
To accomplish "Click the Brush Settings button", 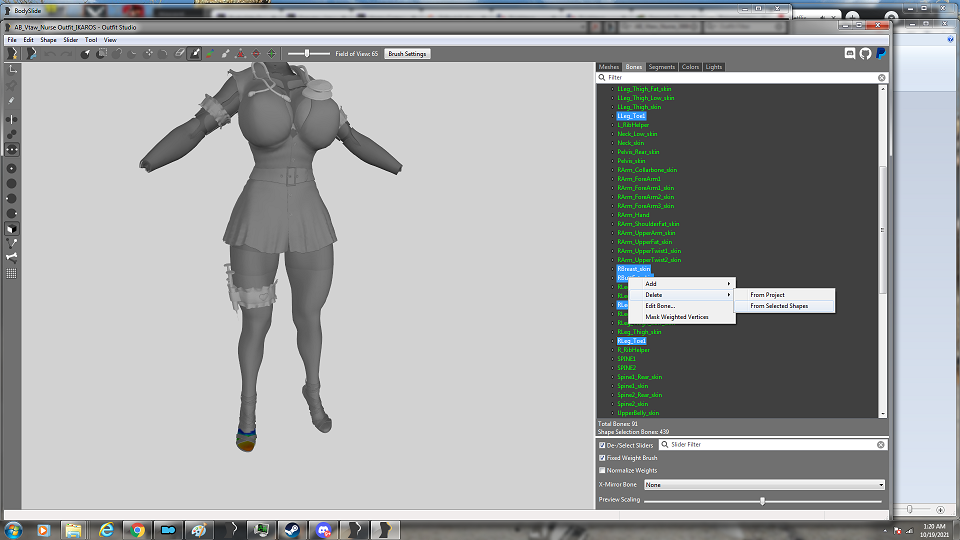I will 407,54.
